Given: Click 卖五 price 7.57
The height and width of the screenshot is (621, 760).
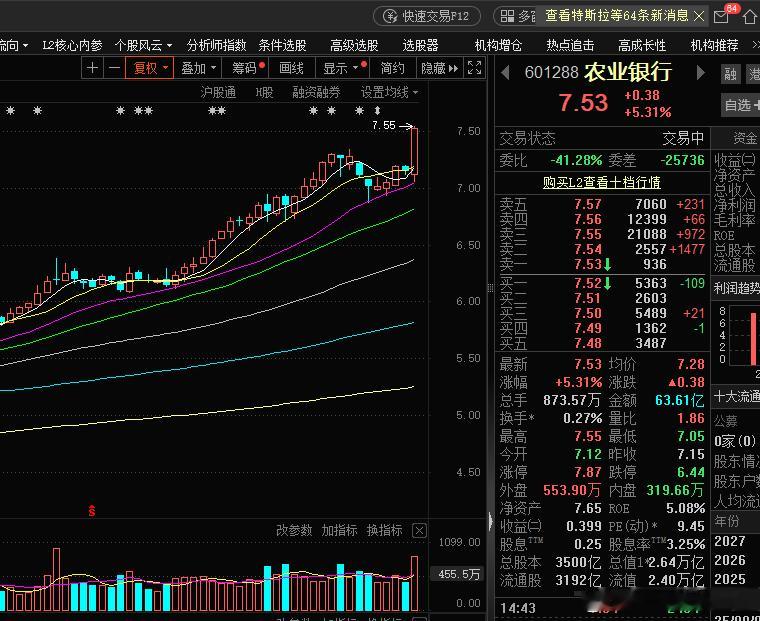Looking at the screenshot, I should pyautogui.click(x=587, y=205).
